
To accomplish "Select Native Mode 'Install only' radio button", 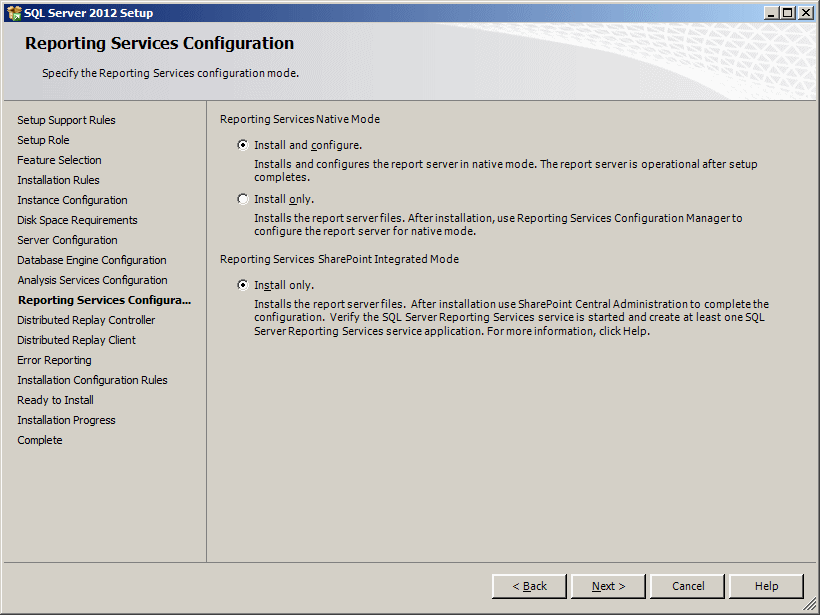I will 243,199.
